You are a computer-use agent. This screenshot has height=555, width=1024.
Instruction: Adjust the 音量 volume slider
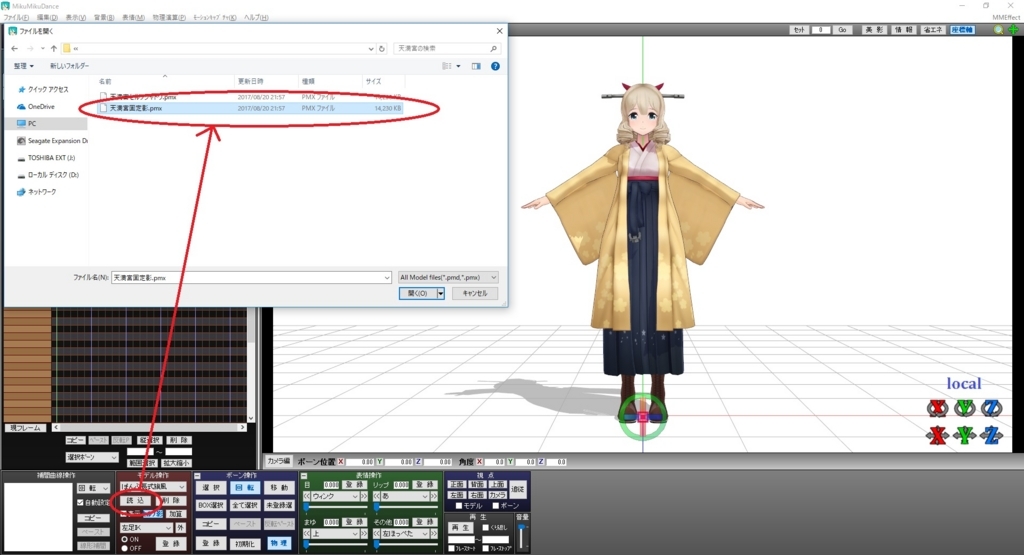522,537
